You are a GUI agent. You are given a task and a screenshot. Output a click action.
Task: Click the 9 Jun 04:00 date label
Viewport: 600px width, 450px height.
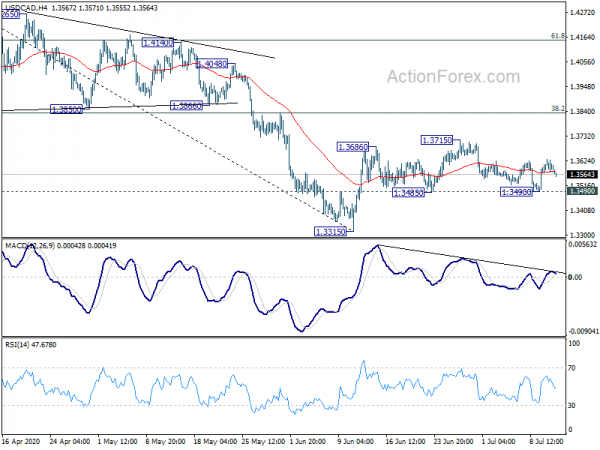coord(356,441)
